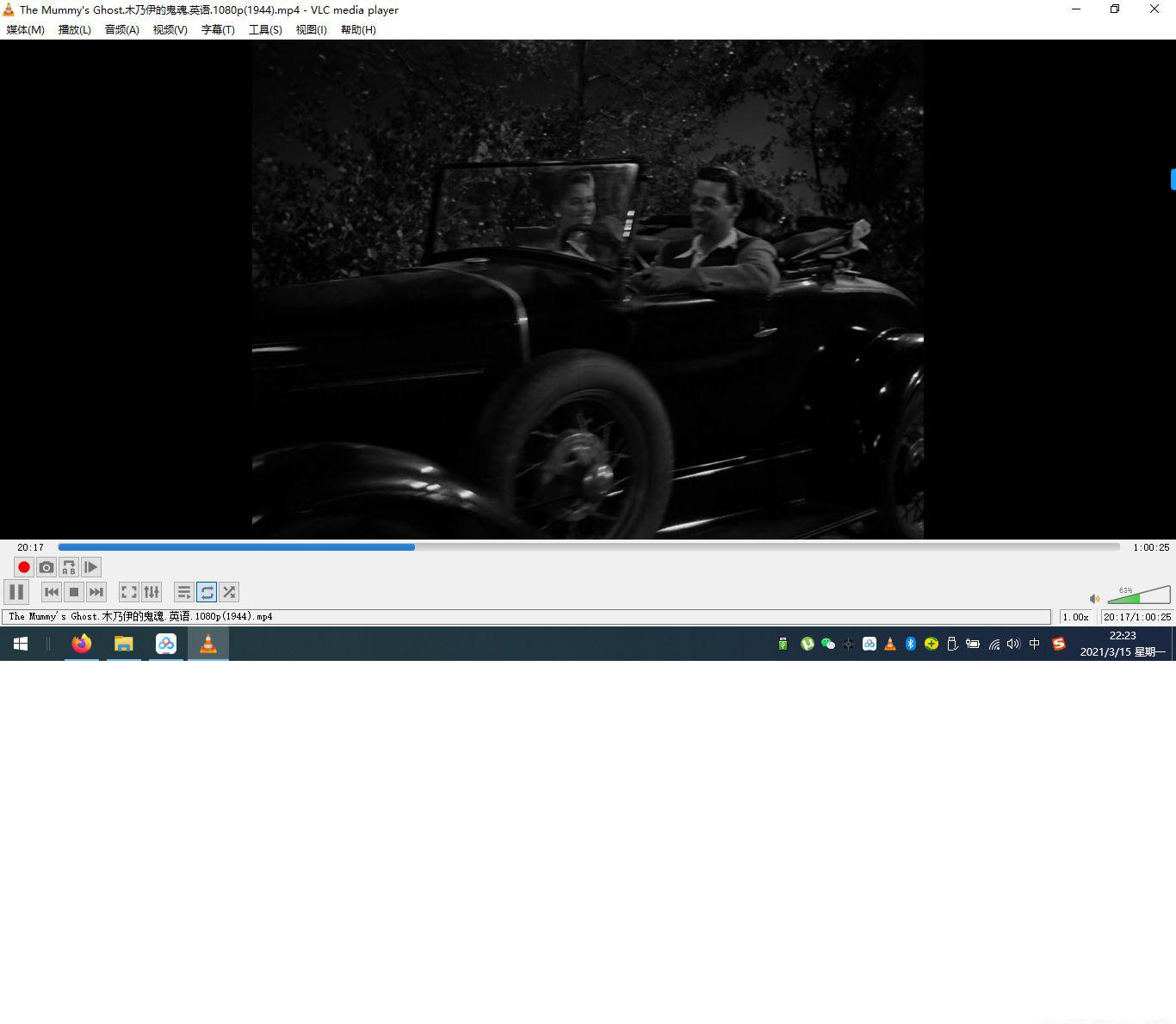The image size is (1176, 1024).
Task: Click Baidu Netdisk tray icon
Action: click(870, 644)
